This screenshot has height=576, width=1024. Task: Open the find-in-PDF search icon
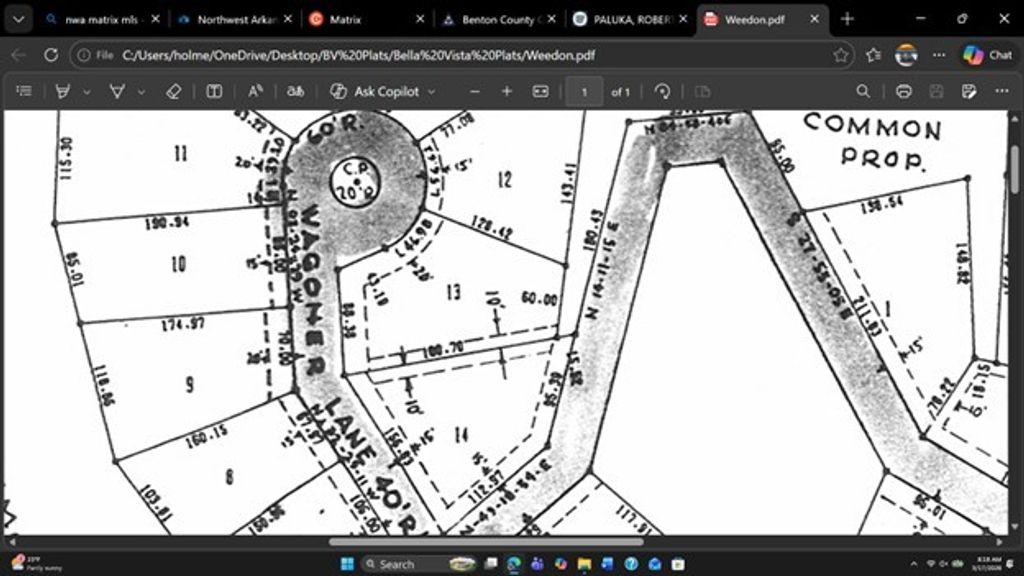point(863,91)
